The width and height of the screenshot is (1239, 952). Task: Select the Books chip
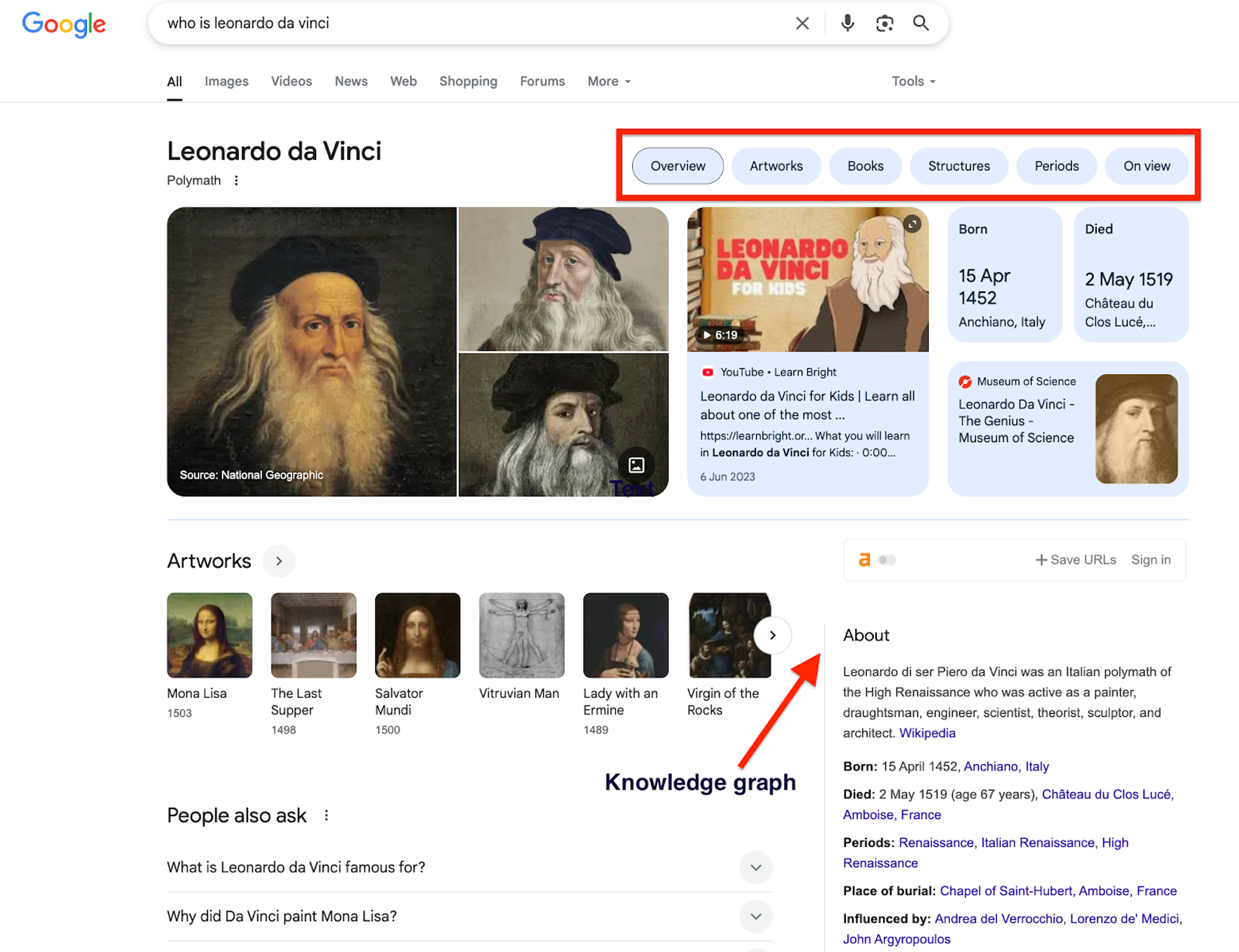point(865,166)
